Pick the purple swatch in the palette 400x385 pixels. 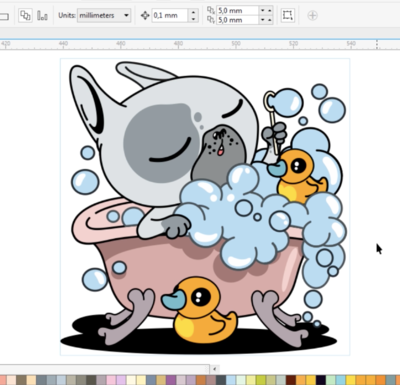(171, 380)
